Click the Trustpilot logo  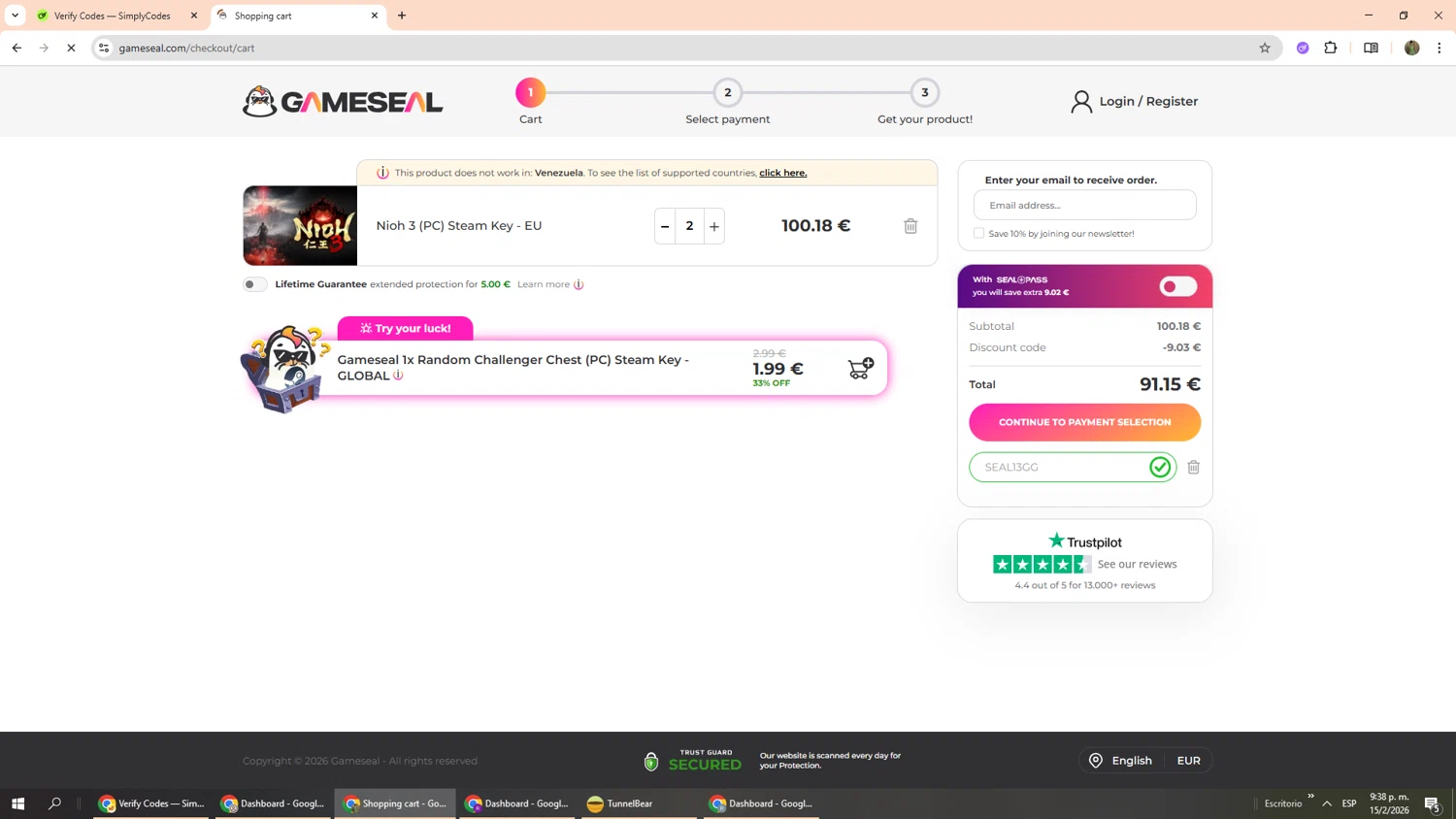[x=1084, y=541]
